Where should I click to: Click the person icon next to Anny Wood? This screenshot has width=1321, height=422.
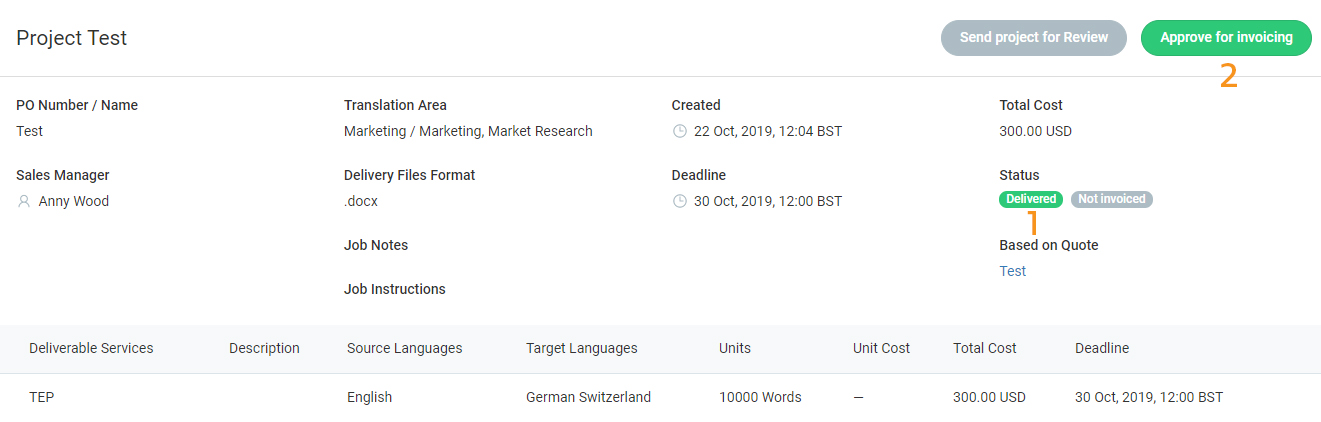coord(24,201)
